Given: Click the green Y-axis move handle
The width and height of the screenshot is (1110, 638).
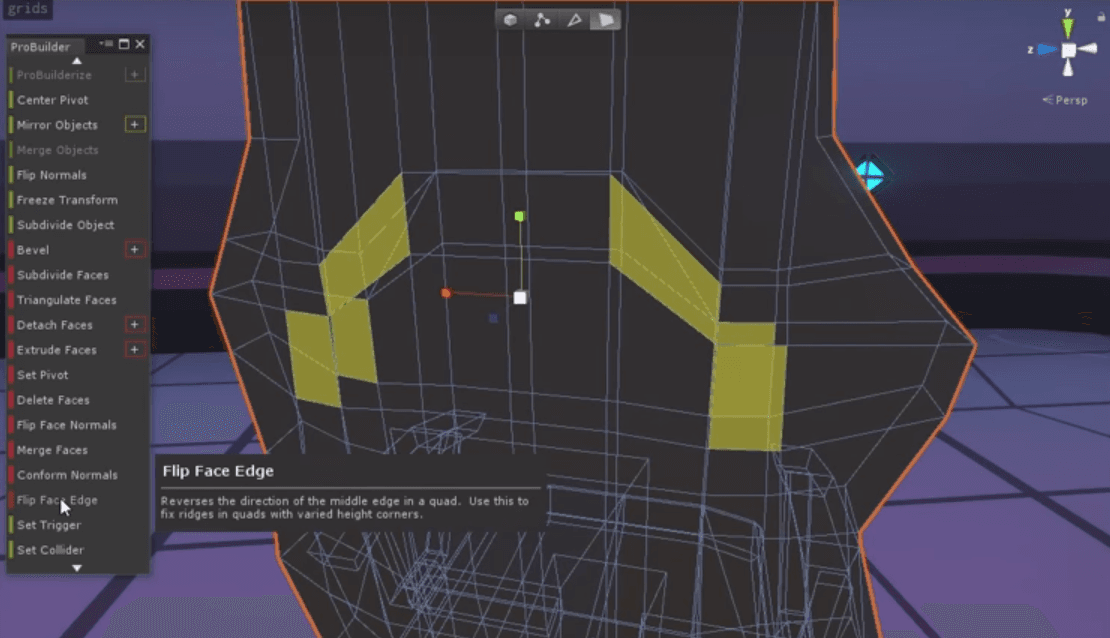Looking at the screenshot, I should 520,216.
